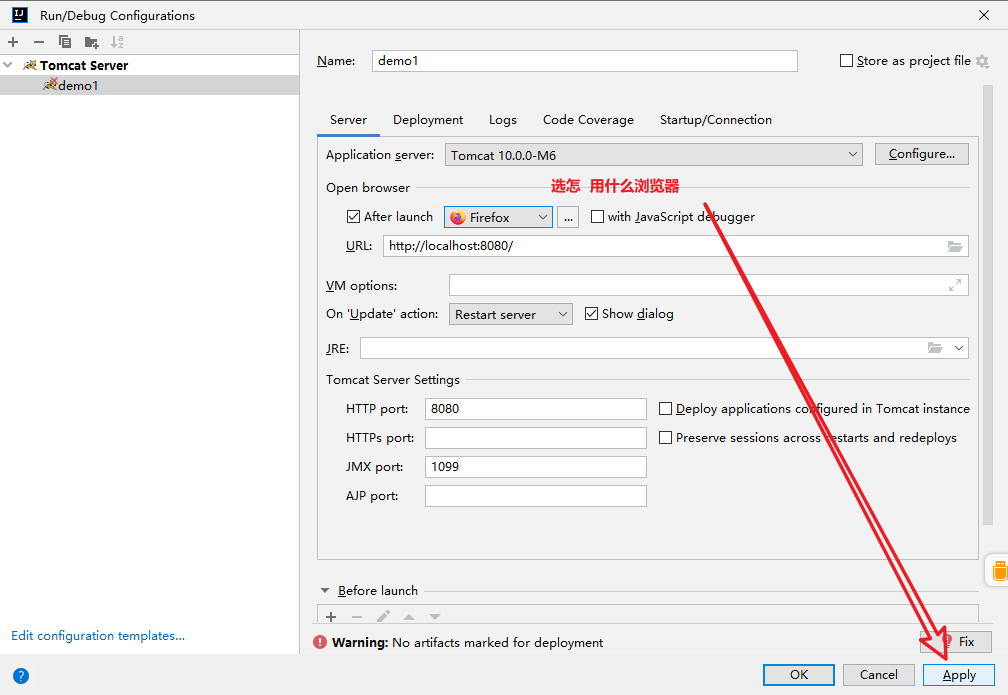Click the JMX port field 1099
This screenshot has height=695, width=1008.
[x=536, y=467]
